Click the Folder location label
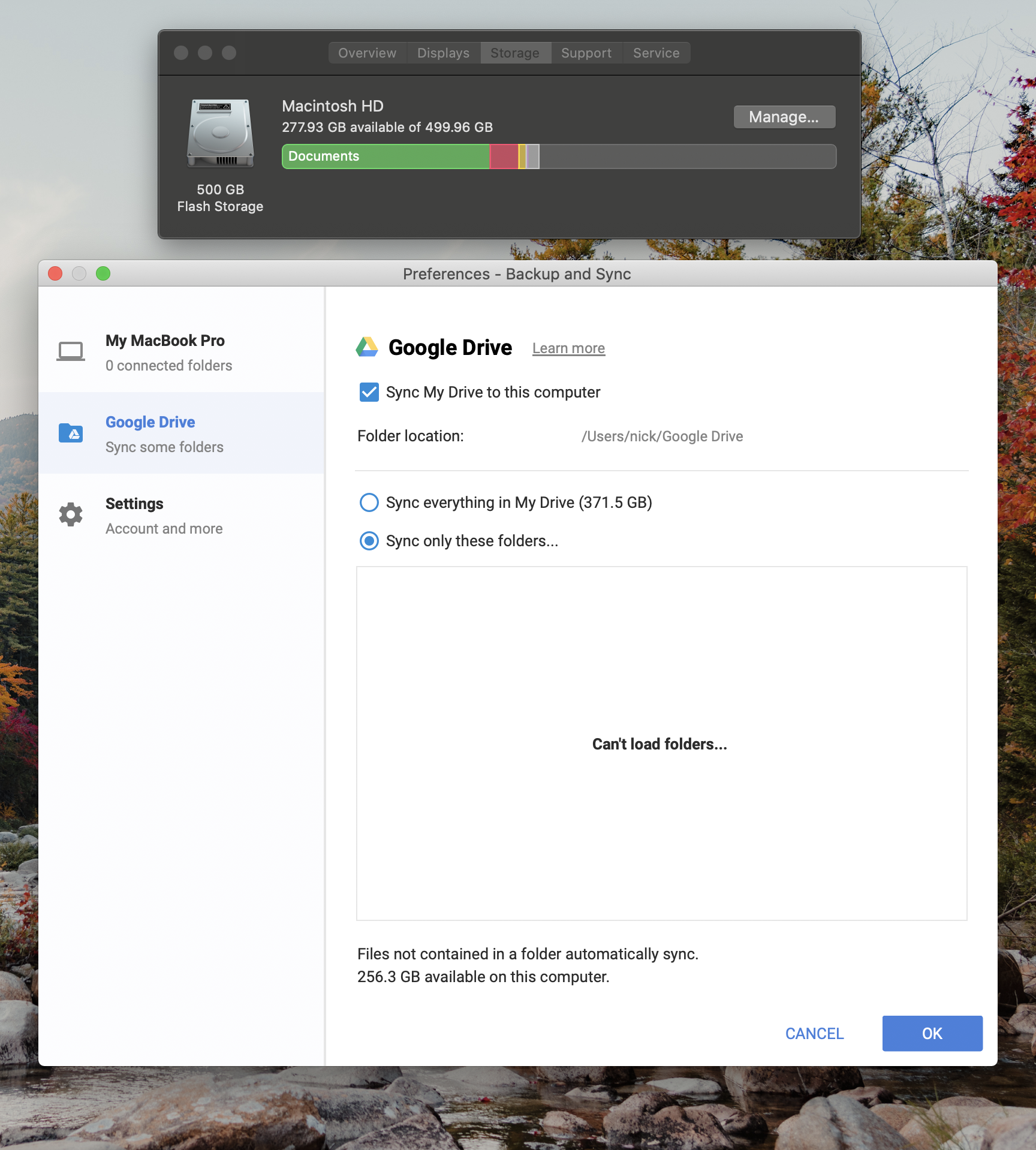This screenshot has height=1150, width=1036. pos(411,436)
